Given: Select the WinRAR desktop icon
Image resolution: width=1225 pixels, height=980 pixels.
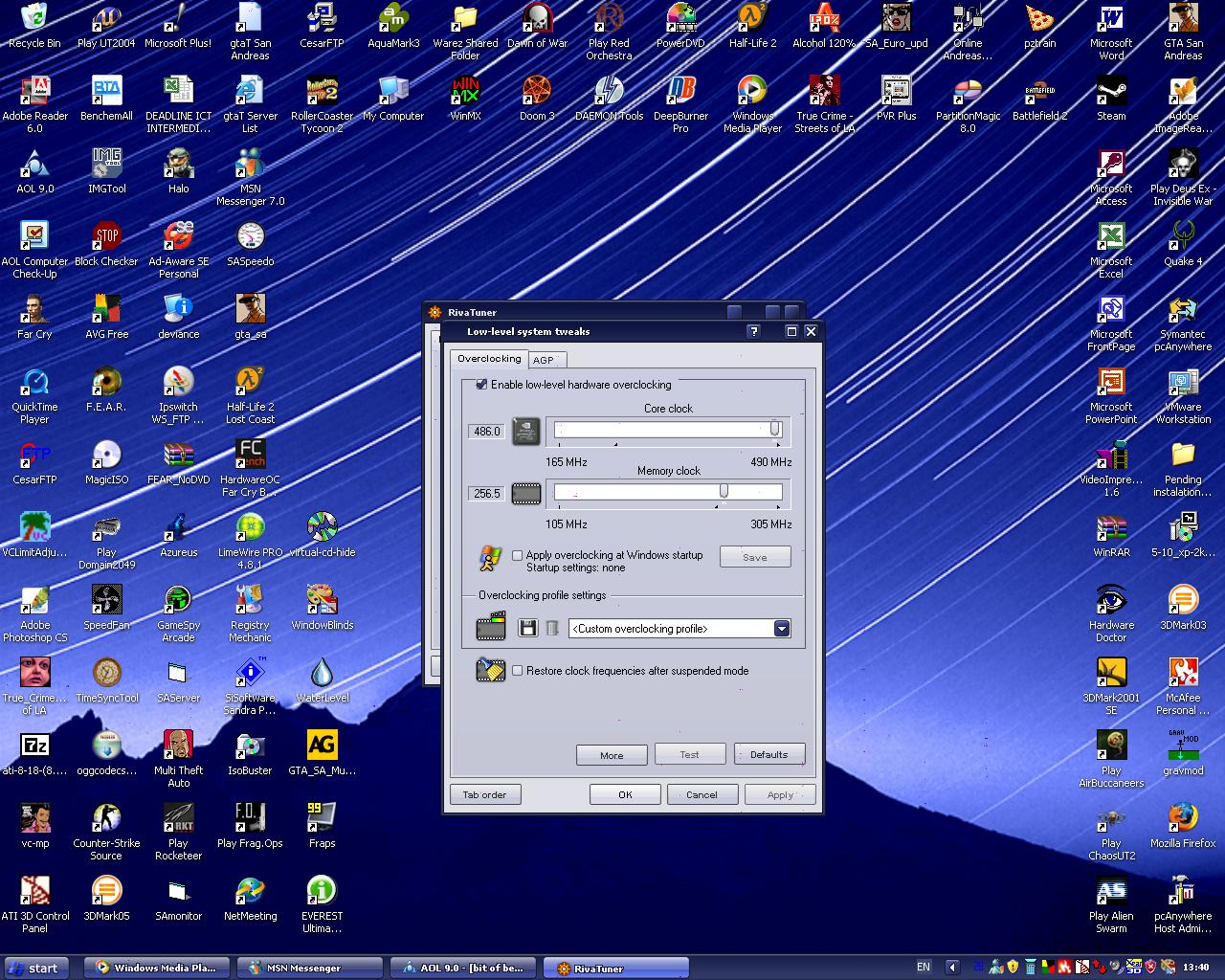Looking at the screenshot, I should coord(1111,535).
